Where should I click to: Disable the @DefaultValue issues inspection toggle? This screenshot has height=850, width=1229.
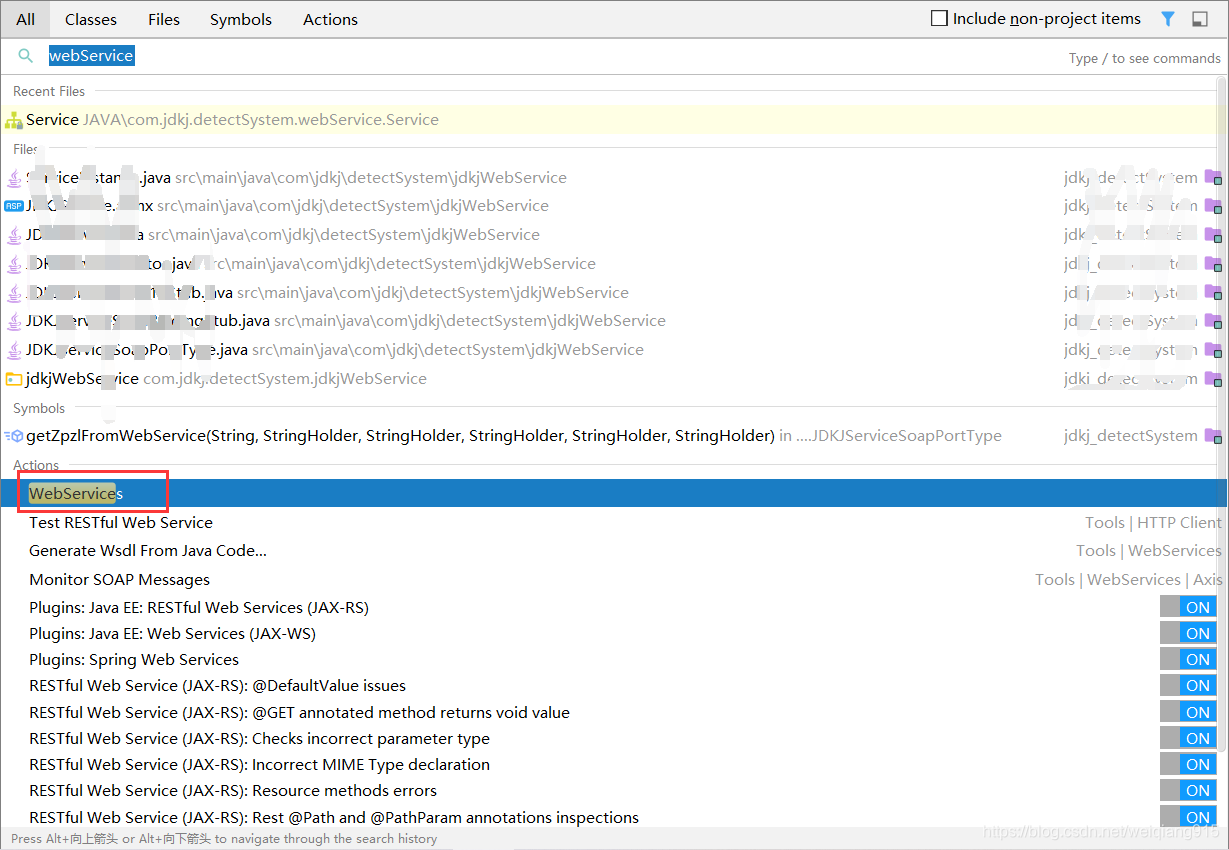(x=1188, y=684)
